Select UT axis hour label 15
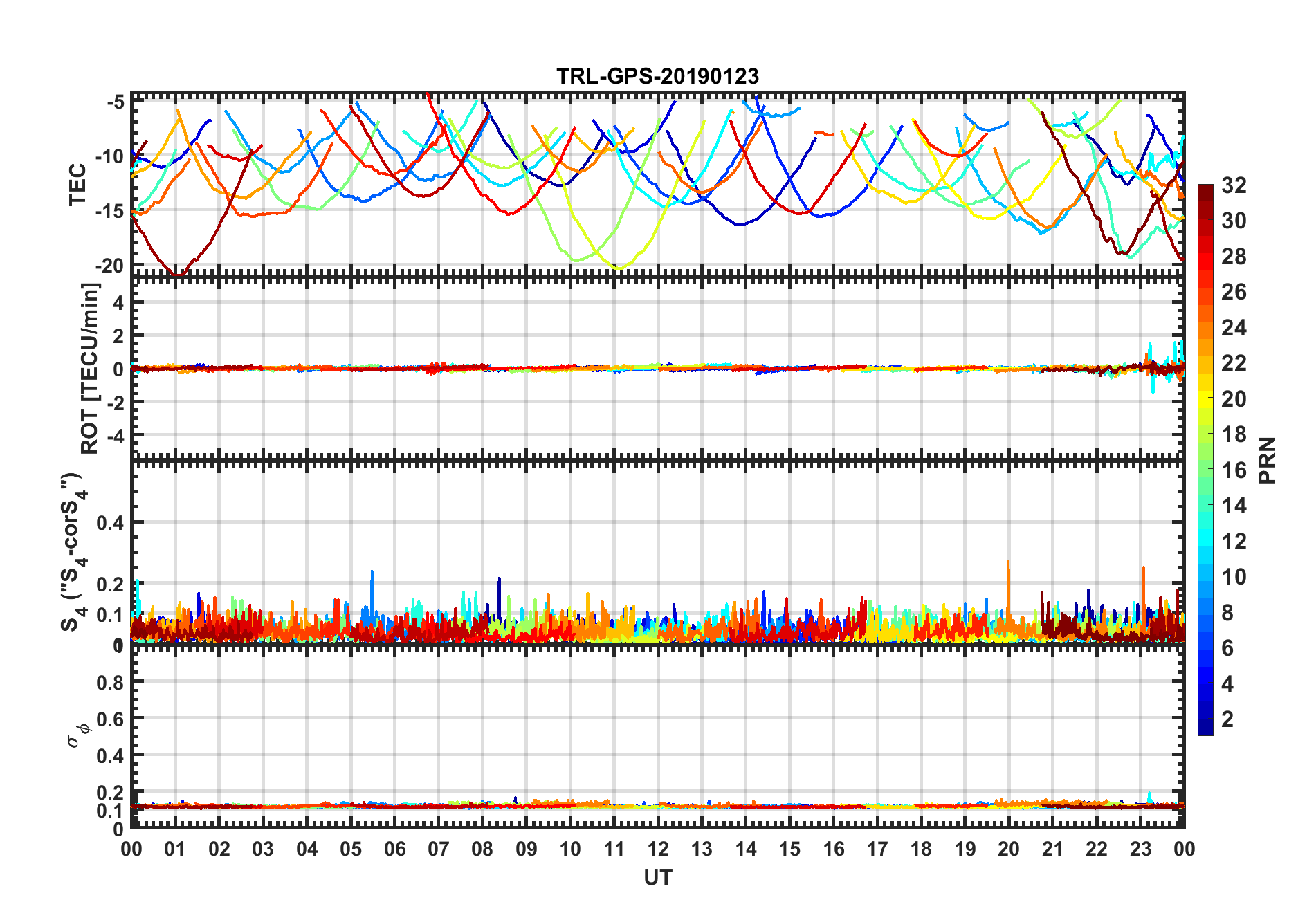Image resolution: width=1316 pixels, height=920 pixels. [789, 849]
